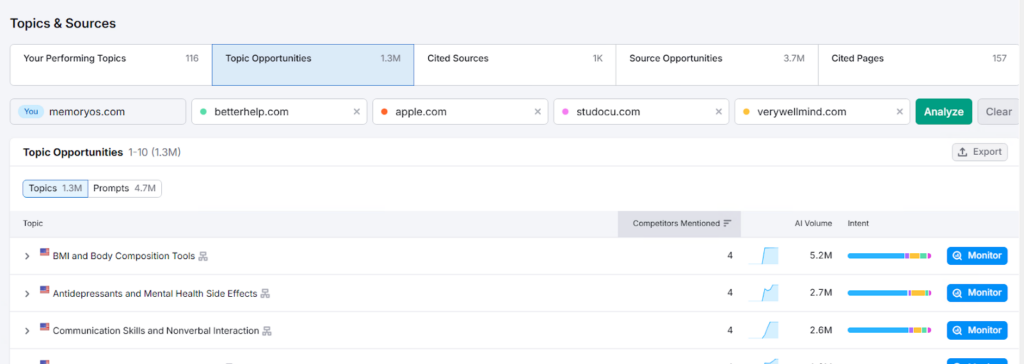1024x364 pixels.
Task: Click the AI Volume column header
Action: (813, 223)
